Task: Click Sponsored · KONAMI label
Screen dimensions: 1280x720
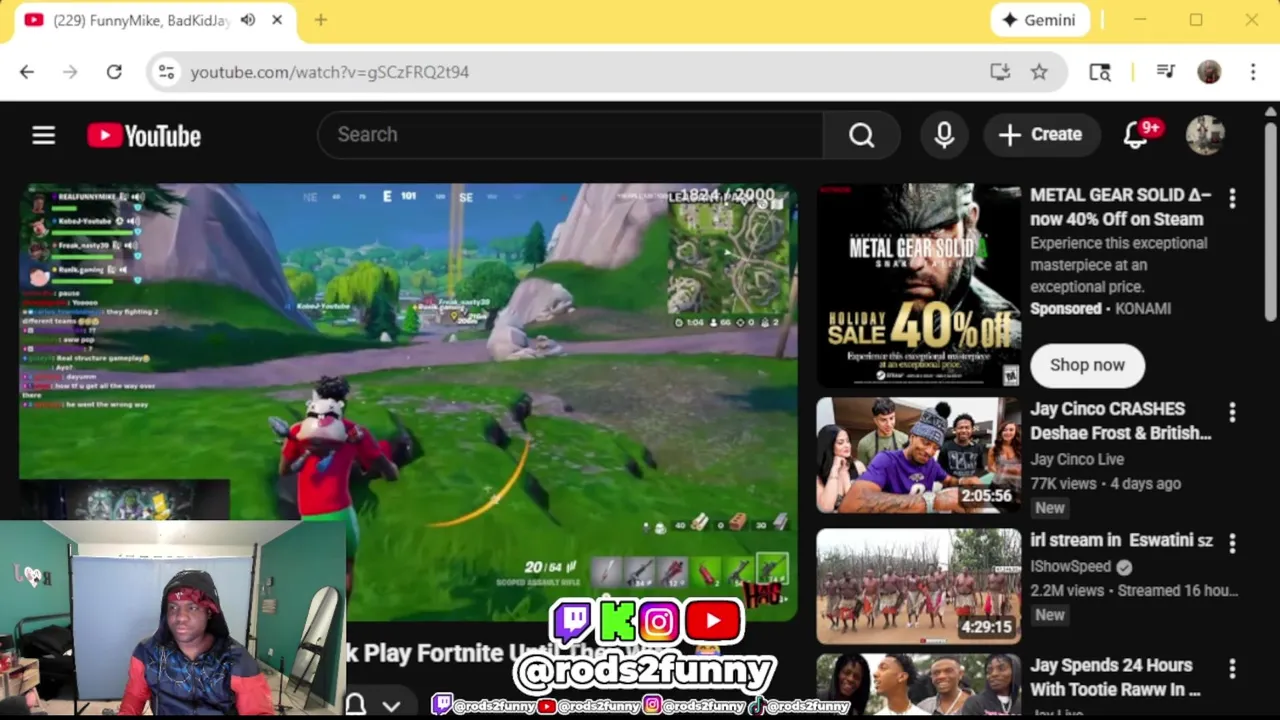Action: tap(1100, 309)
